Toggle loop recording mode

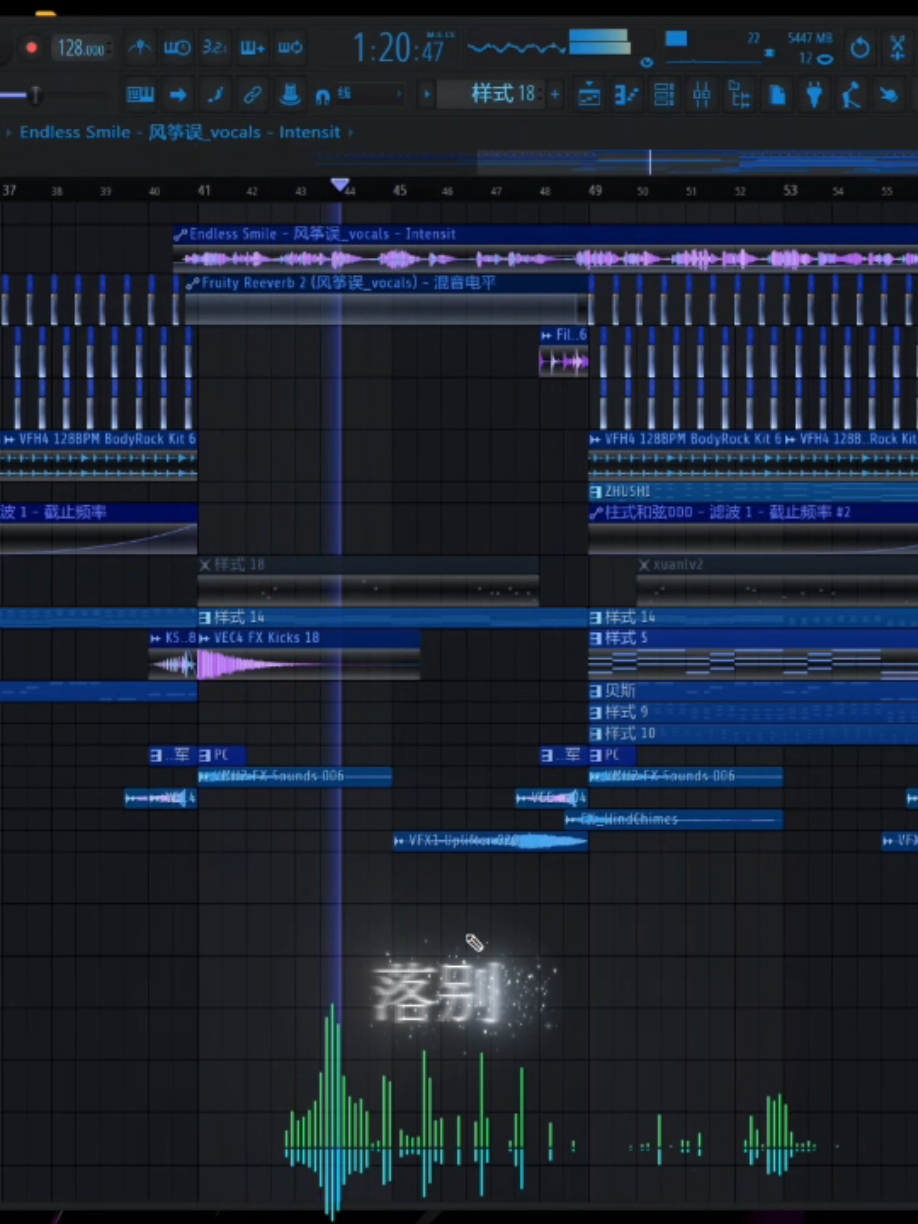[290, 47]
